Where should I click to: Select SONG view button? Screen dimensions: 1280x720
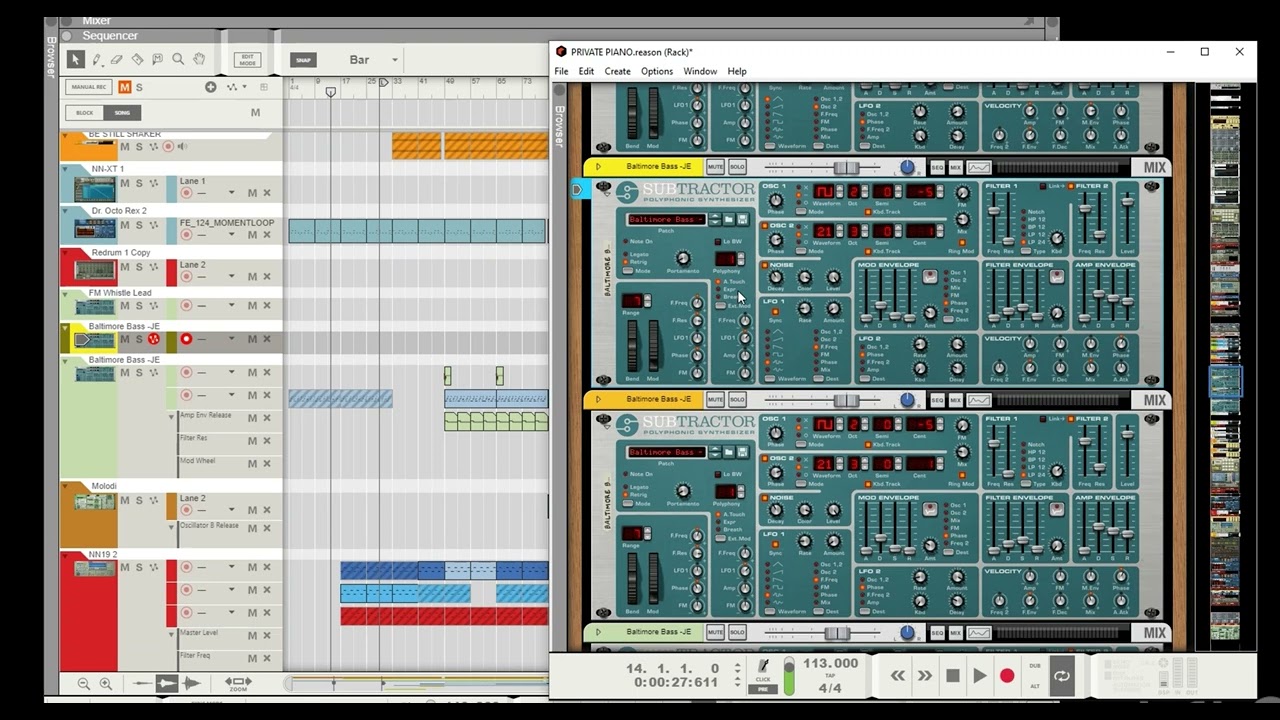click(122, 113)
